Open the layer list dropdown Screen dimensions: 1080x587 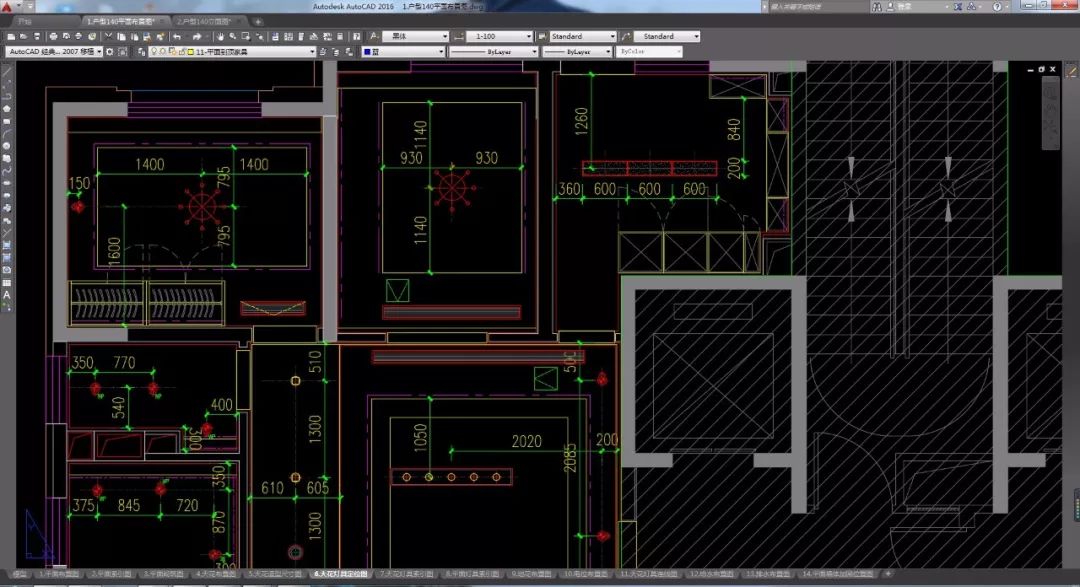(x=312, y=52)
